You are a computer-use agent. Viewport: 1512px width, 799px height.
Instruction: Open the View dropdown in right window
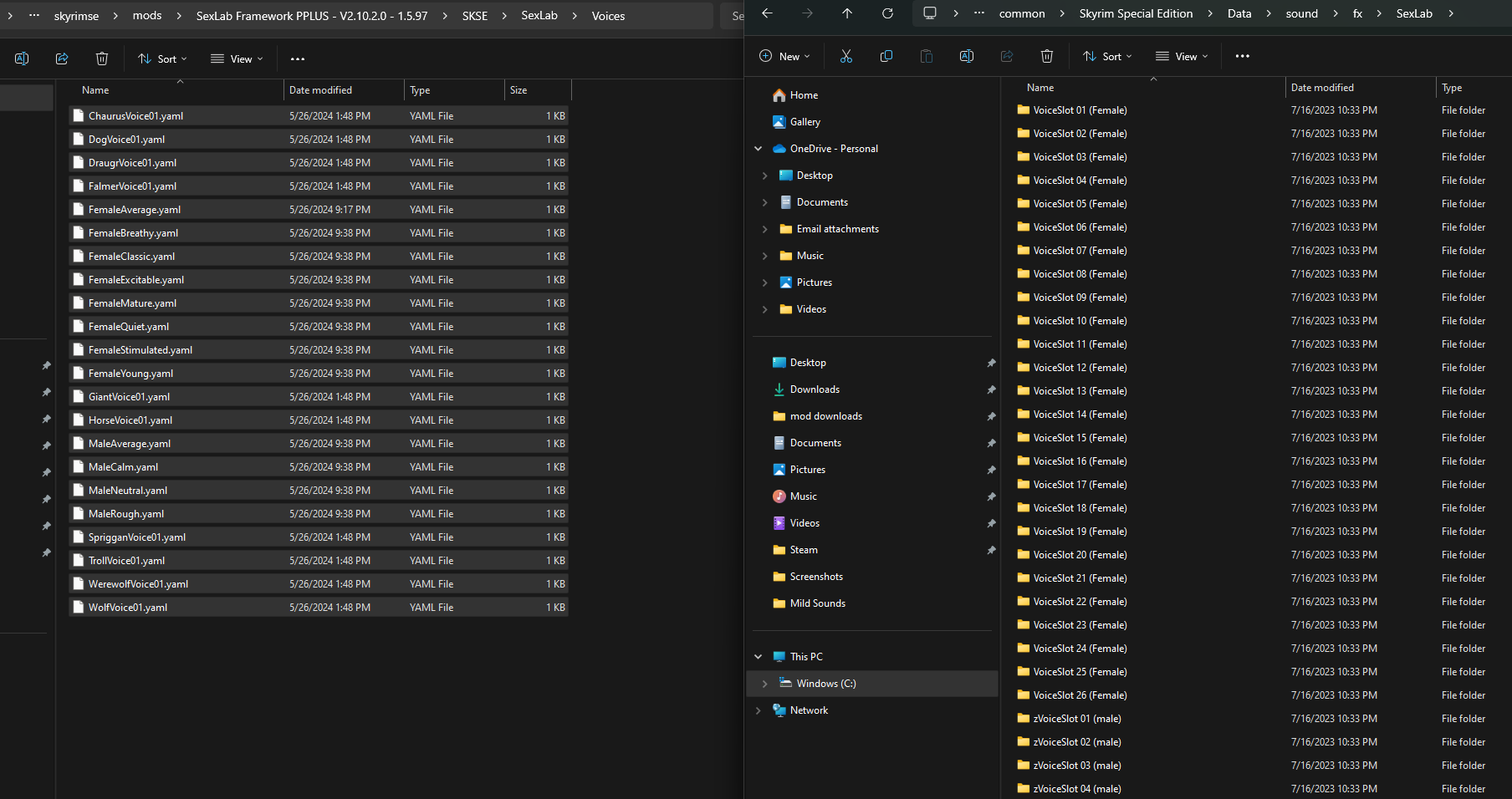coord(1181,56)
